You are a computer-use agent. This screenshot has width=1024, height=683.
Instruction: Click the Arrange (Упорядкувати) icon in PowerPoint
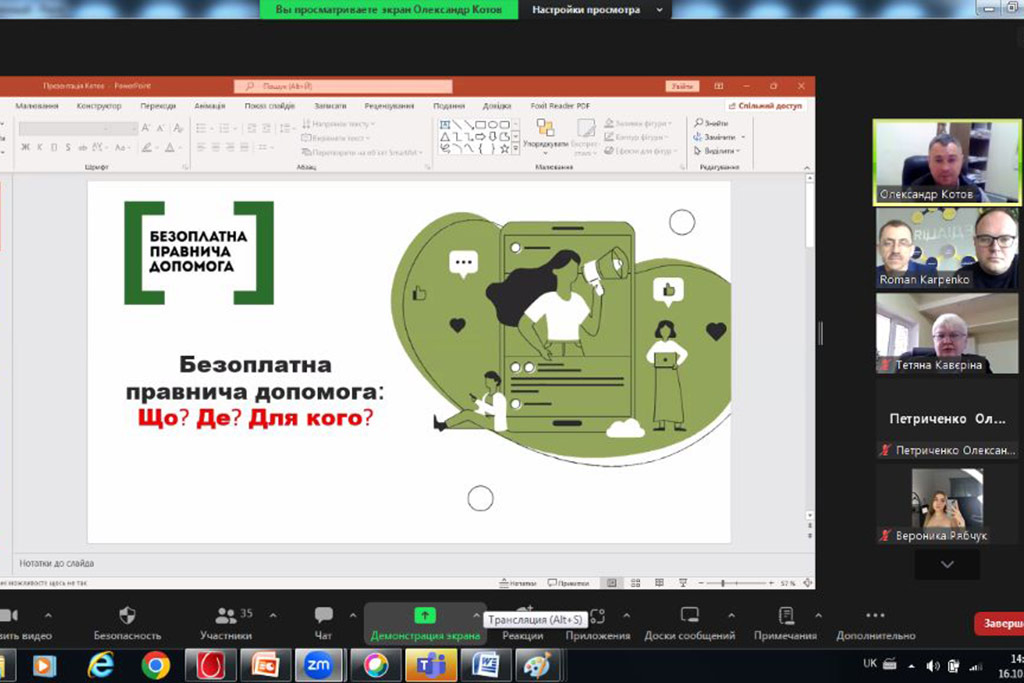coord(545,128)
